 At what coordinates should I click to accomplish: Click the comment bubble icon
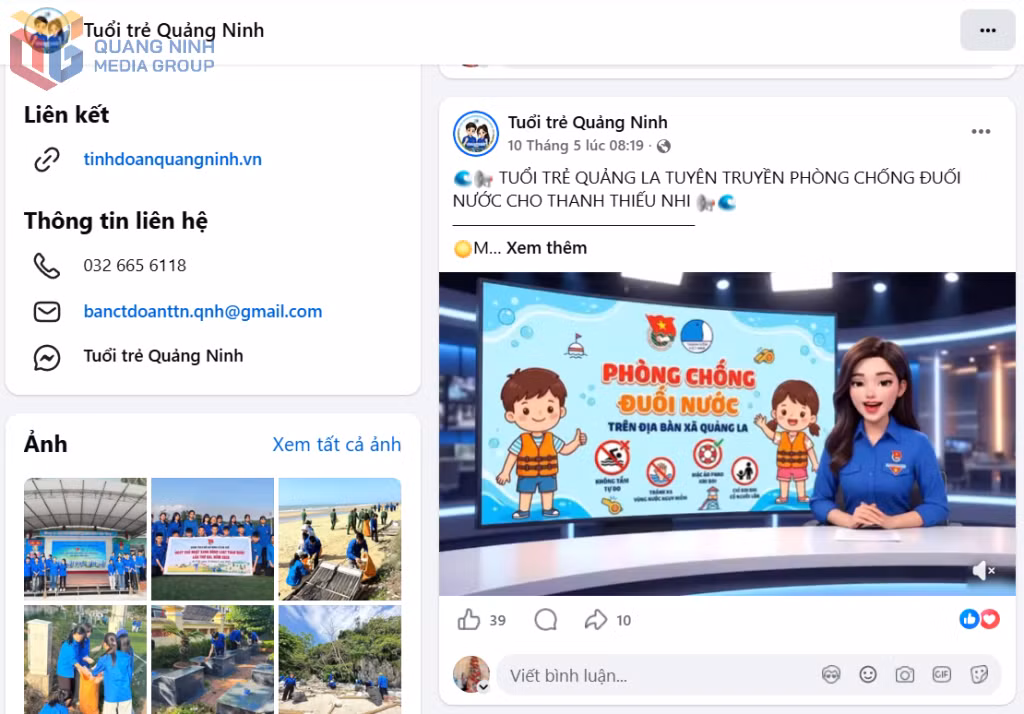pos(545,619)
